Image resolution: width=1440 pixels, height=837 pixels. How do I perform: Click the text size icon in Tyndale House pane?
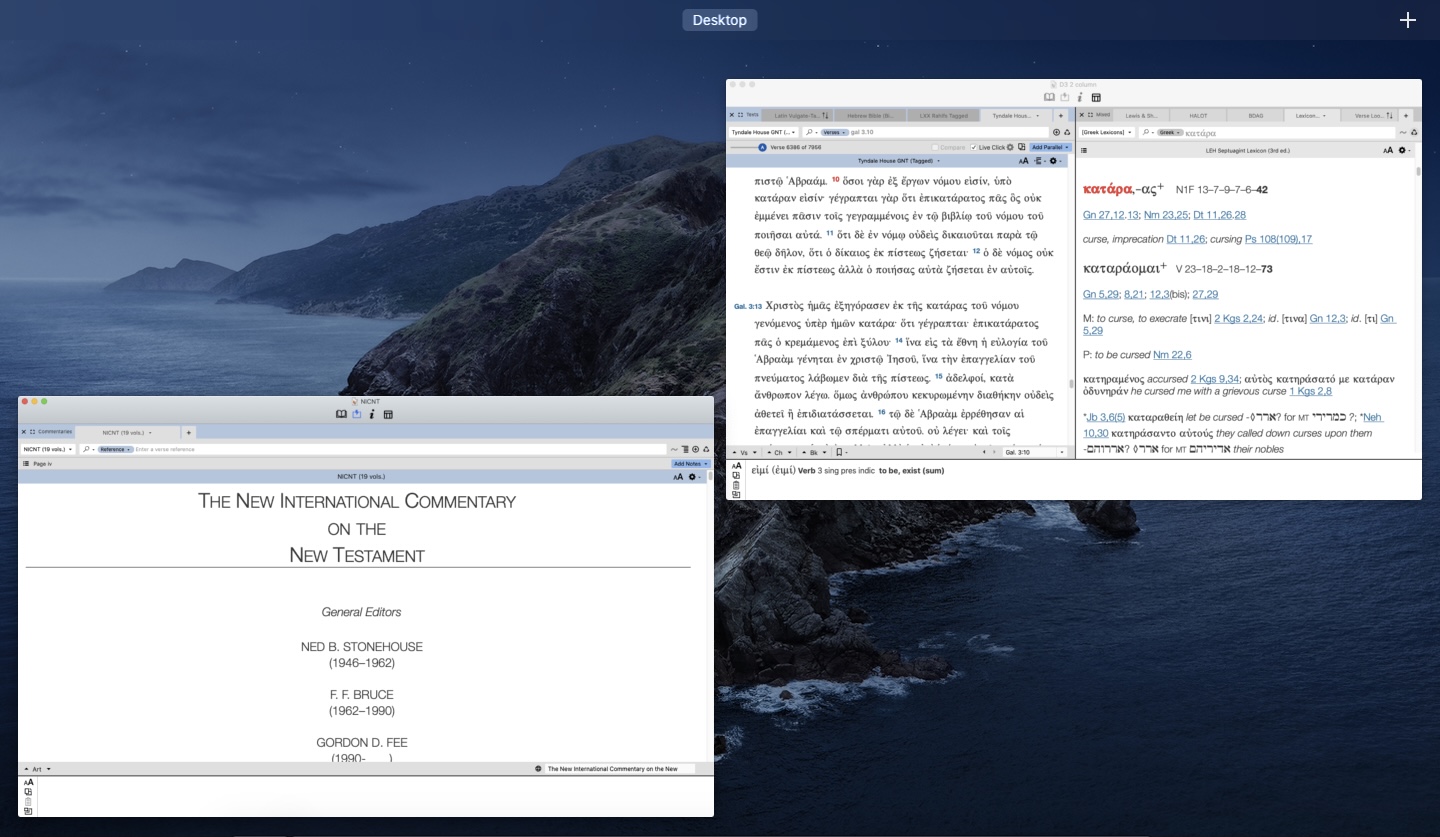[1023, 161]
